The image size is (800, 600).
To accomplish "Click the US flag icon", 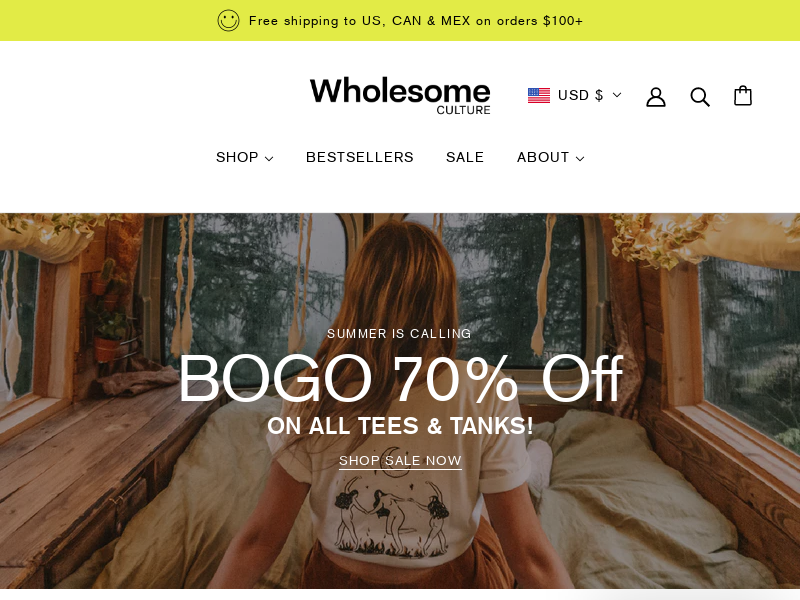I will coord(539,95).
